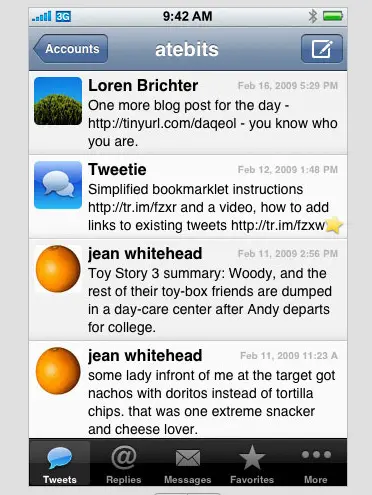Image resolution: width=372 pixels, height=495 pixels.
Task: Tap the compose new tweet icon
Action: [x=322, y=49]
